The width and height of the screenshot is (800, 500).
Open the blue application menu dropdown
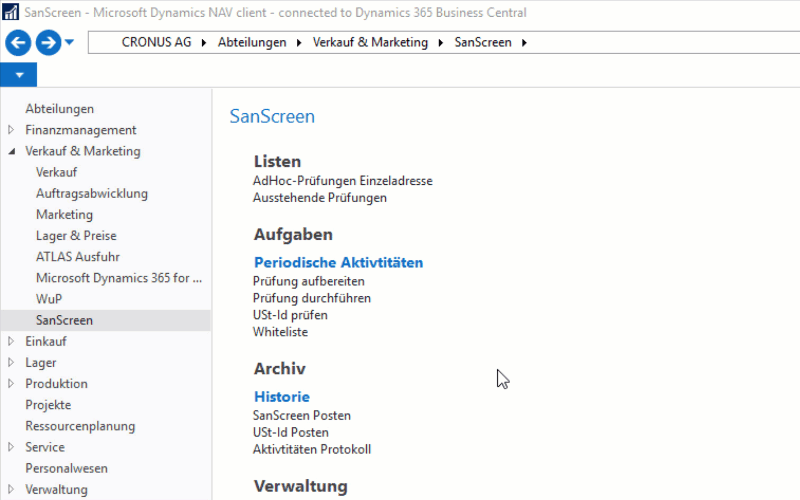[19, 75]
